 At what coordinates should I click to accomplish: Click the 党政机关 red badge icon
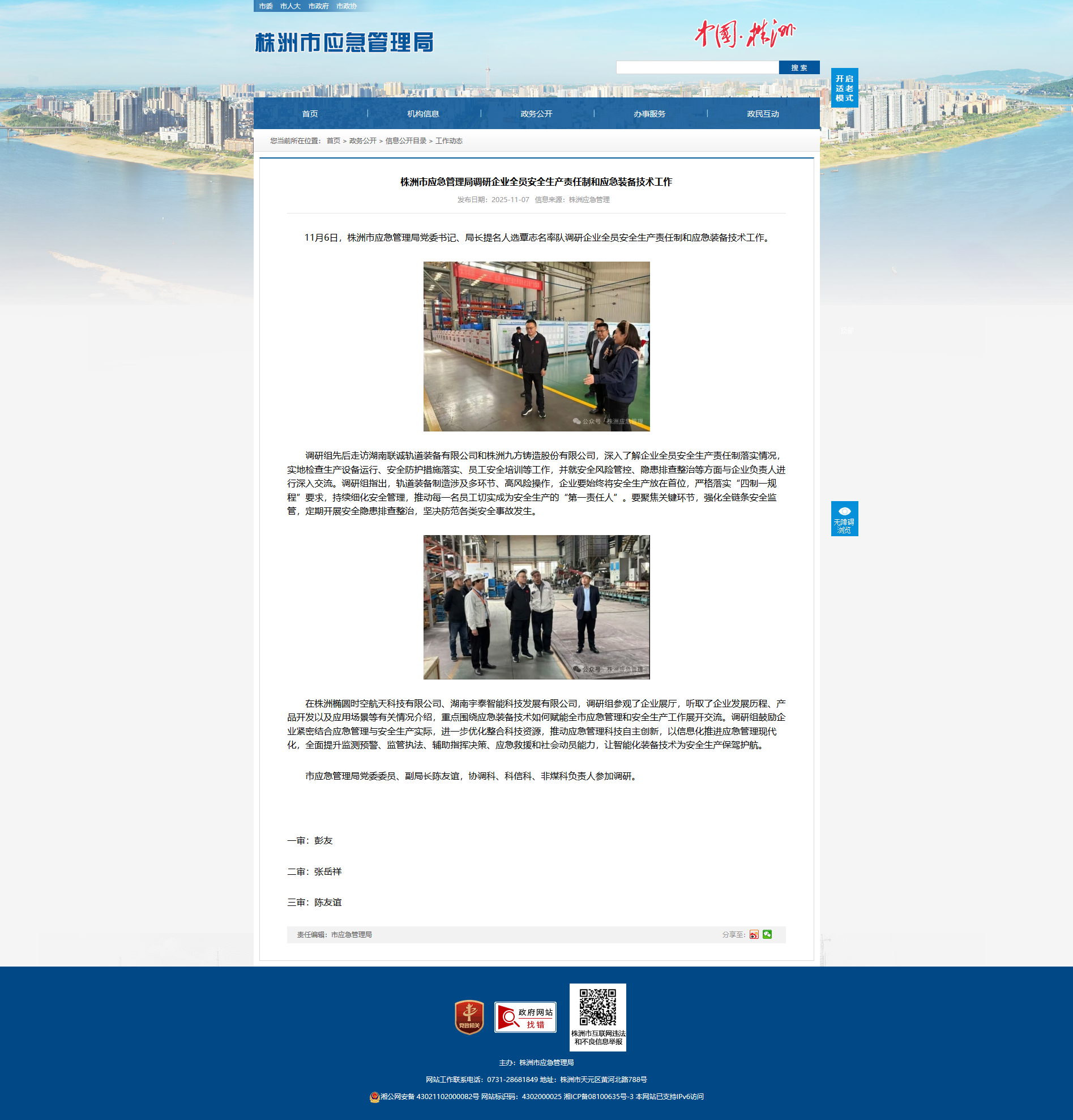point(469,1017)
